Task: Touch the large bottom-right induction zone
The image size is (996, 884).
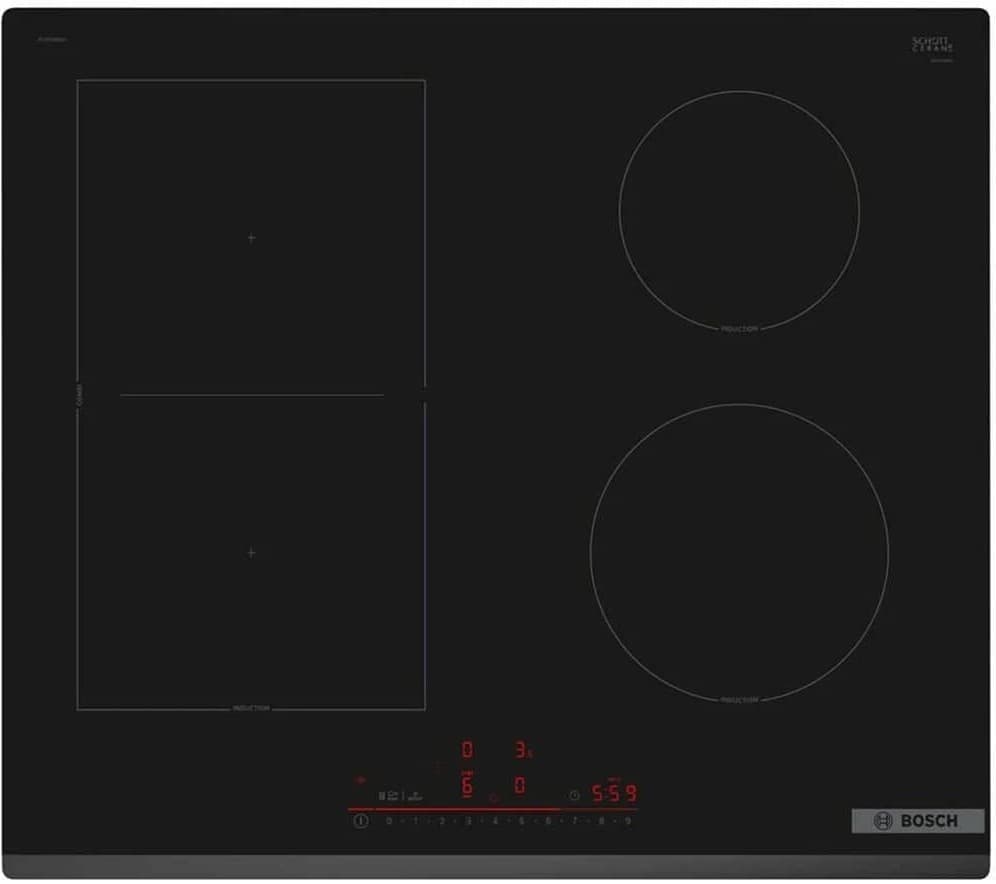Action: tap(738, 551)
